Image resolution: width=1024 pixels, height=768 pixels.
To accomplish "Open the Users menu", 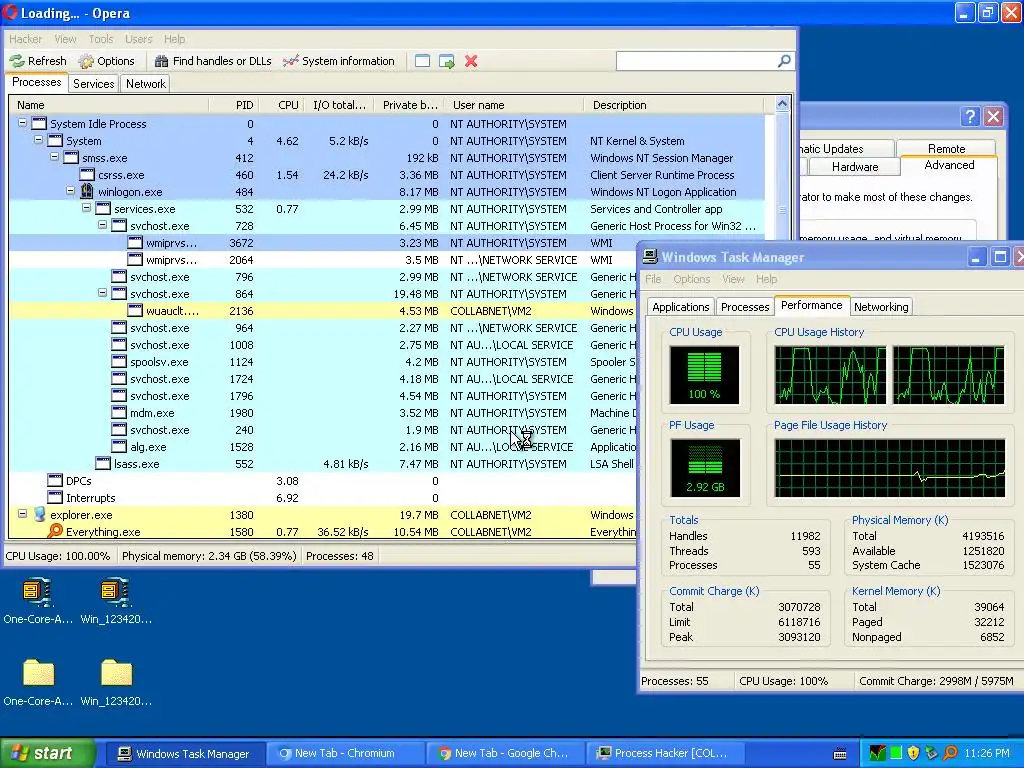I will pyautogui.click(x=138, y=39).
